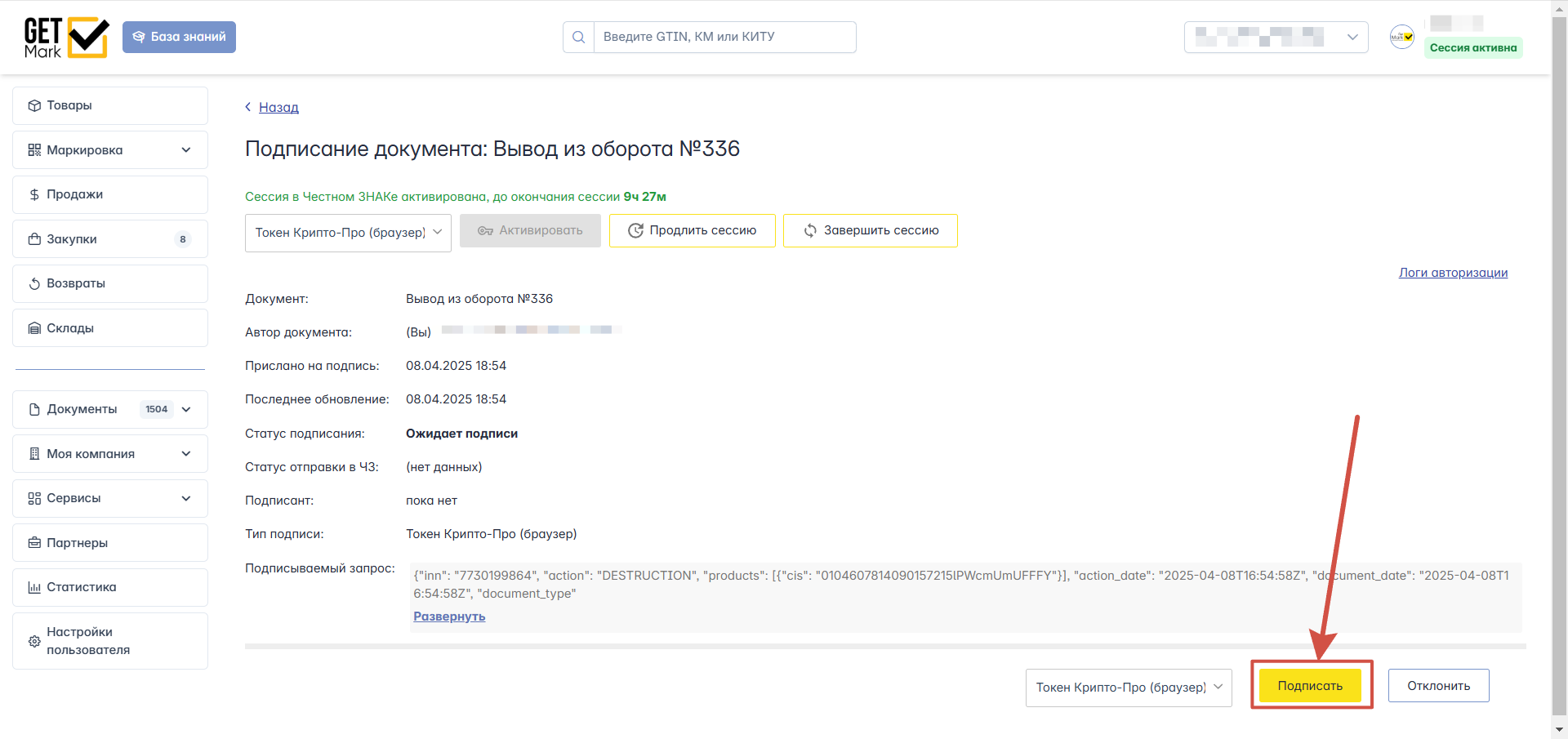
Task: Open the user avatar icon
Action: point(1402,37)
